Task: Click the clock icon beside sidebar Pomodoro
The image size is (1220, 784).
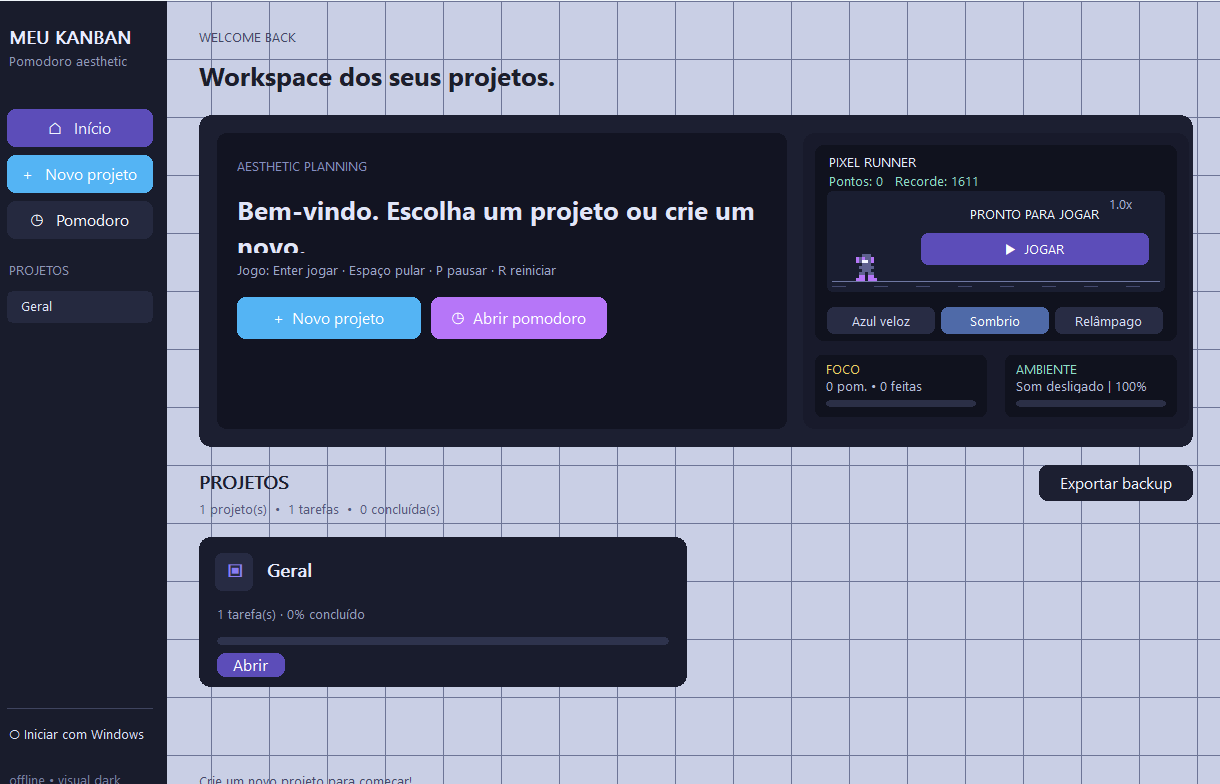Action: [x=37, y=220]
